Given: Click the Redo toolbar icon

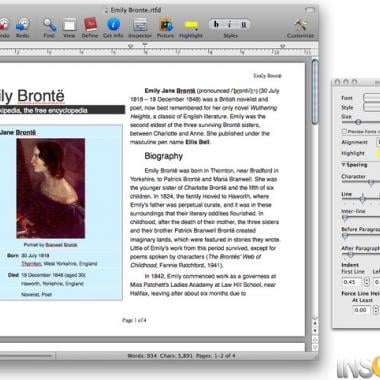Looking at the screenshot, I should (x=23, y=25).
